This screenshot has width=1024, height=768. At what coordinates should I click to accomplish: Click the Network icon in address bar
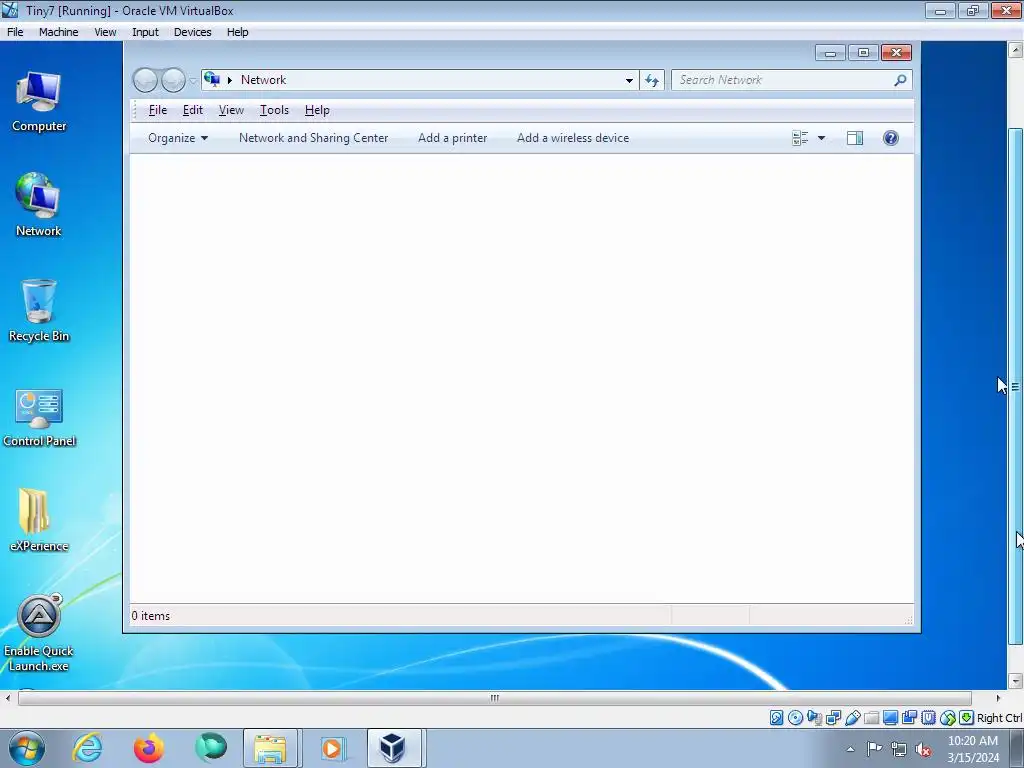click(x=212, y=80)
